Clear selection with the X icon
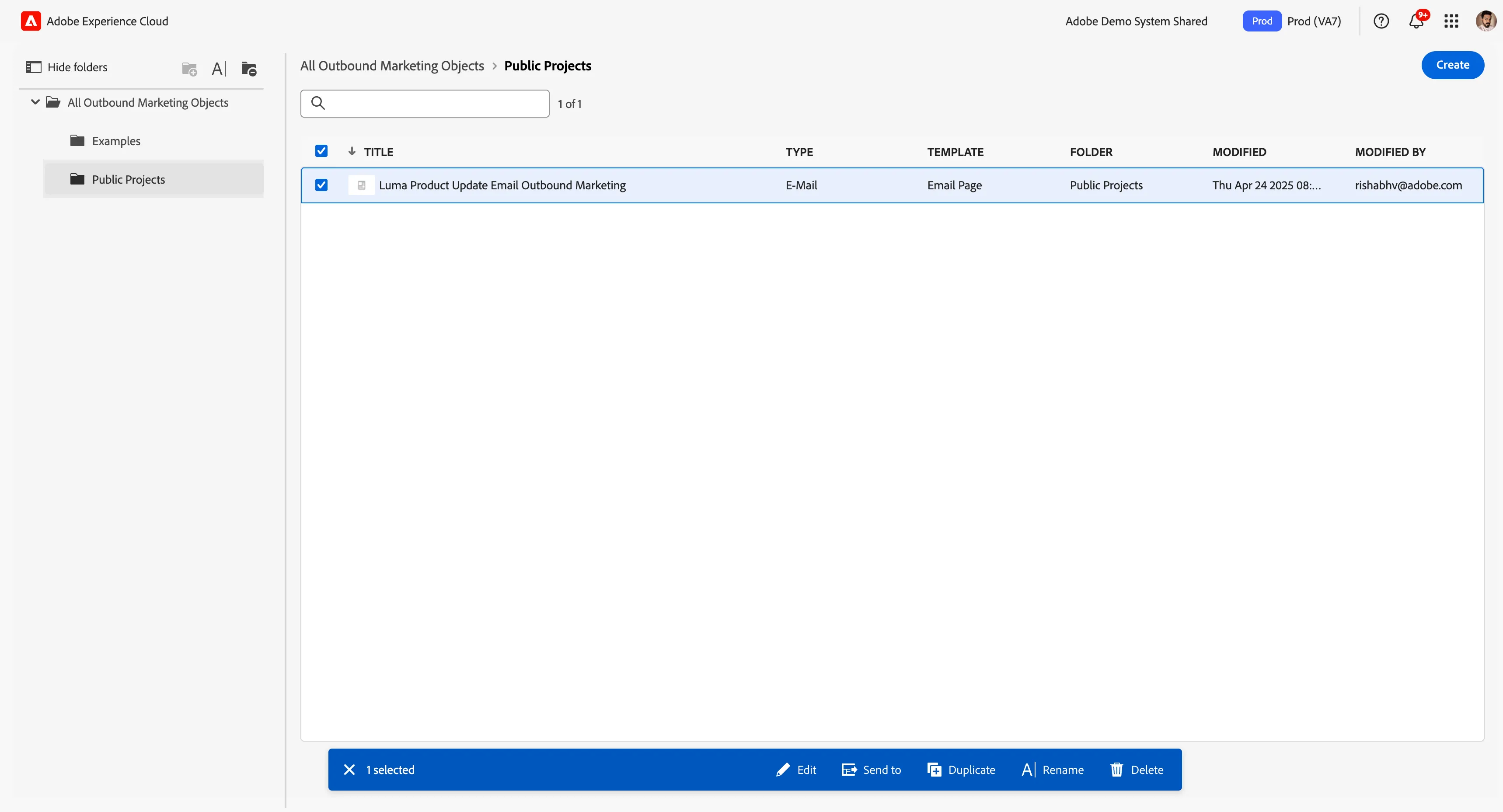The height and width of the screenshot is (812, 1503). point(349,770)
